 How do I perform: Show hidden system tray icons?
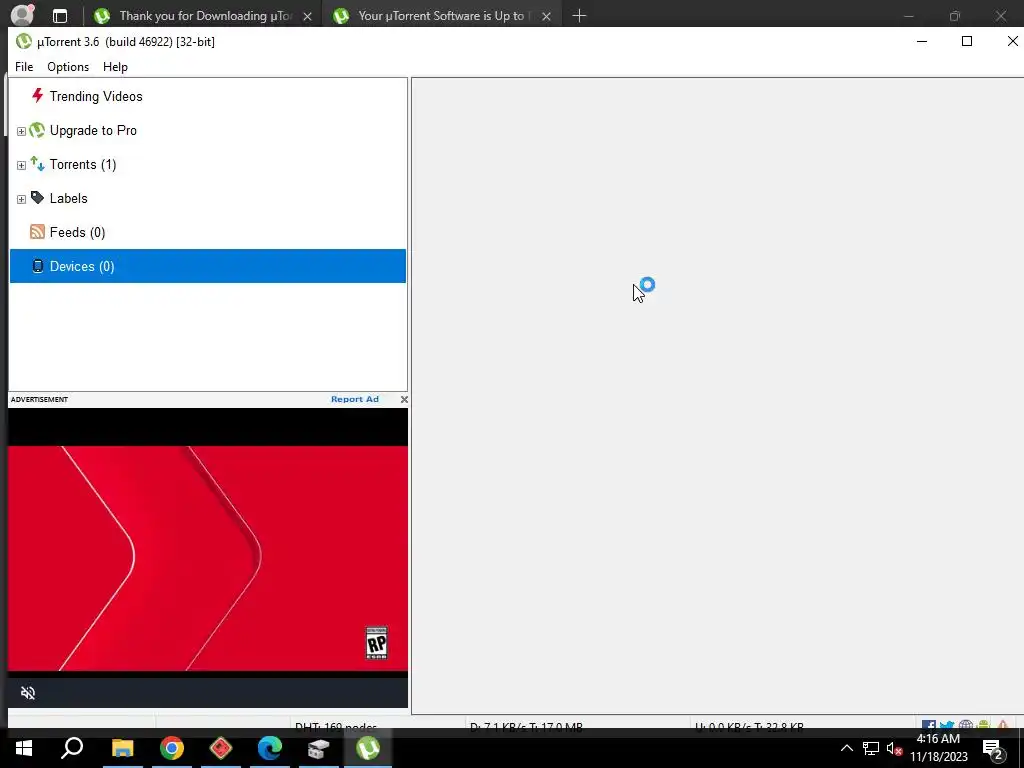point(846,748)
